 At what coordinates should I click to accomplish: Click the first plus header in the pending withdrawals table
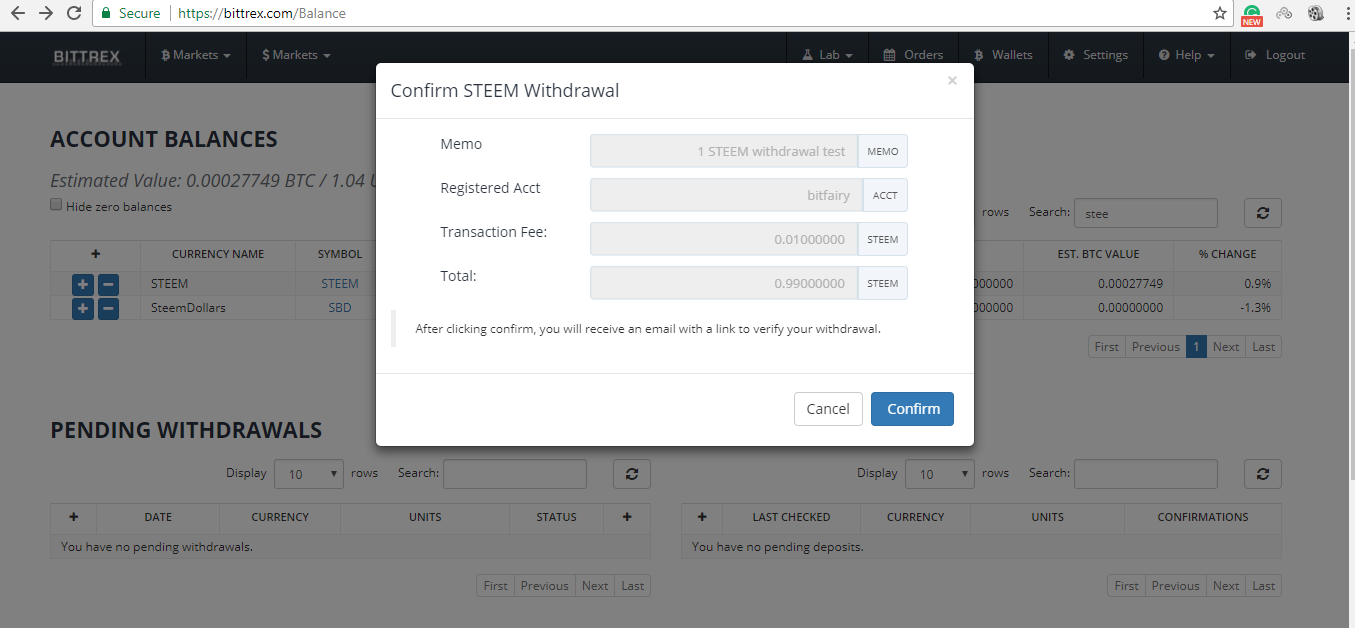tap(74, 517)
